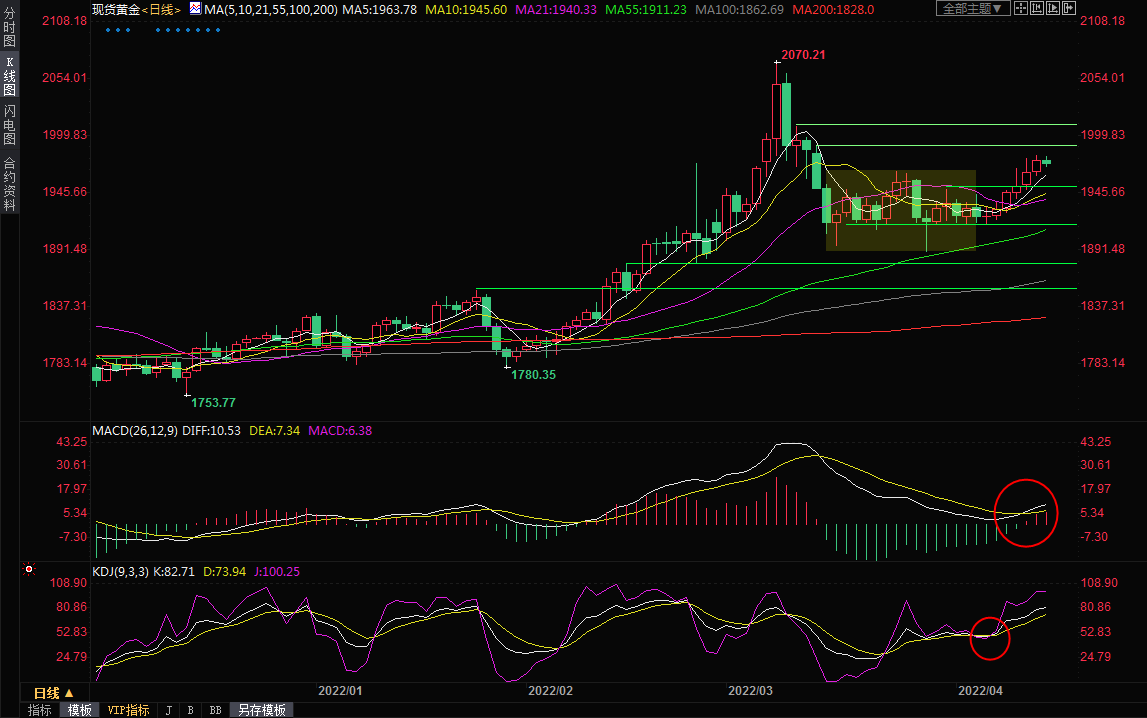This screenshot has width=1147, height=718.
Task: Select the 模板 bottom tab
Action: 80,710
